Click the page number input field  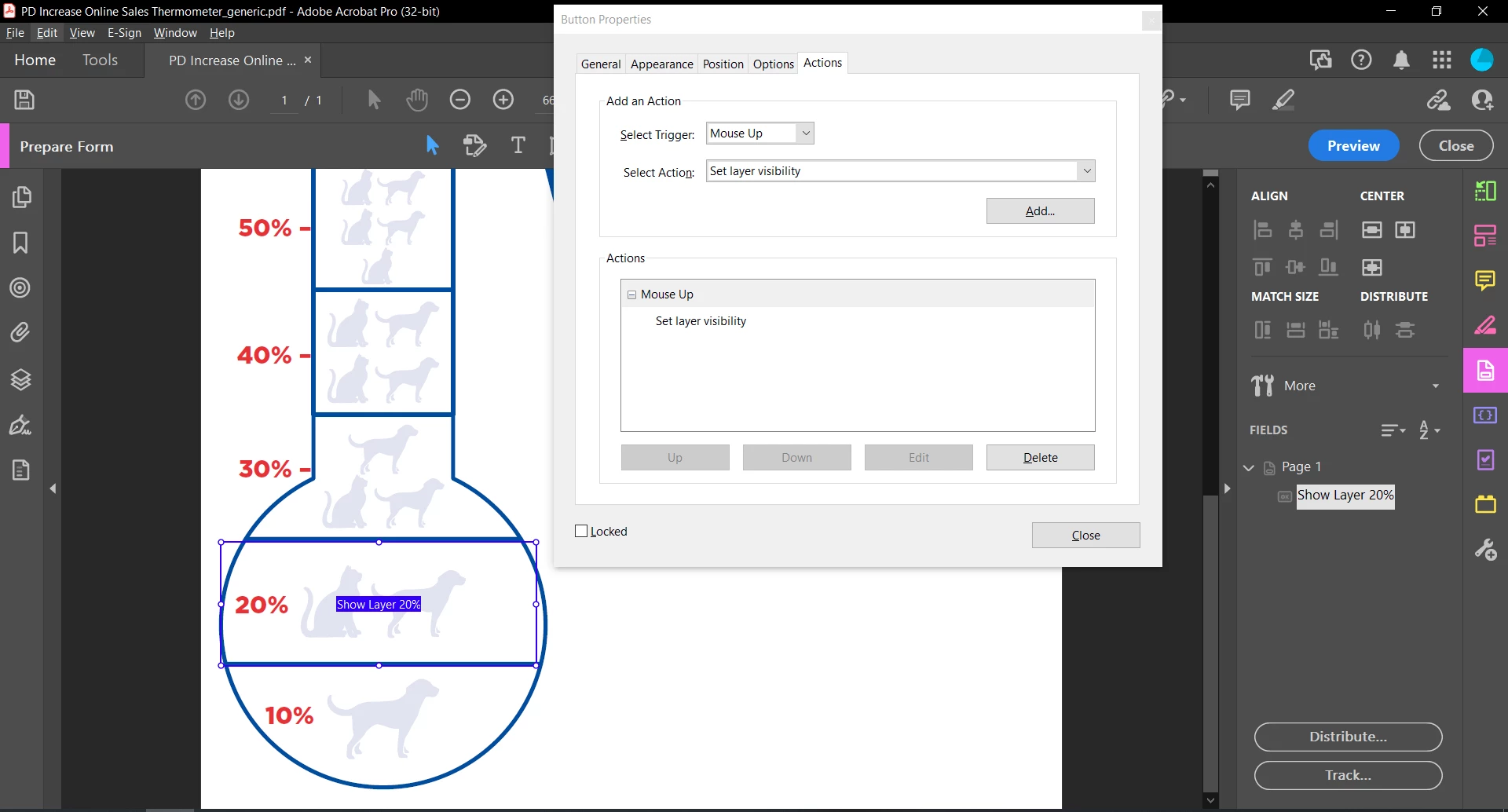(284, 101)
